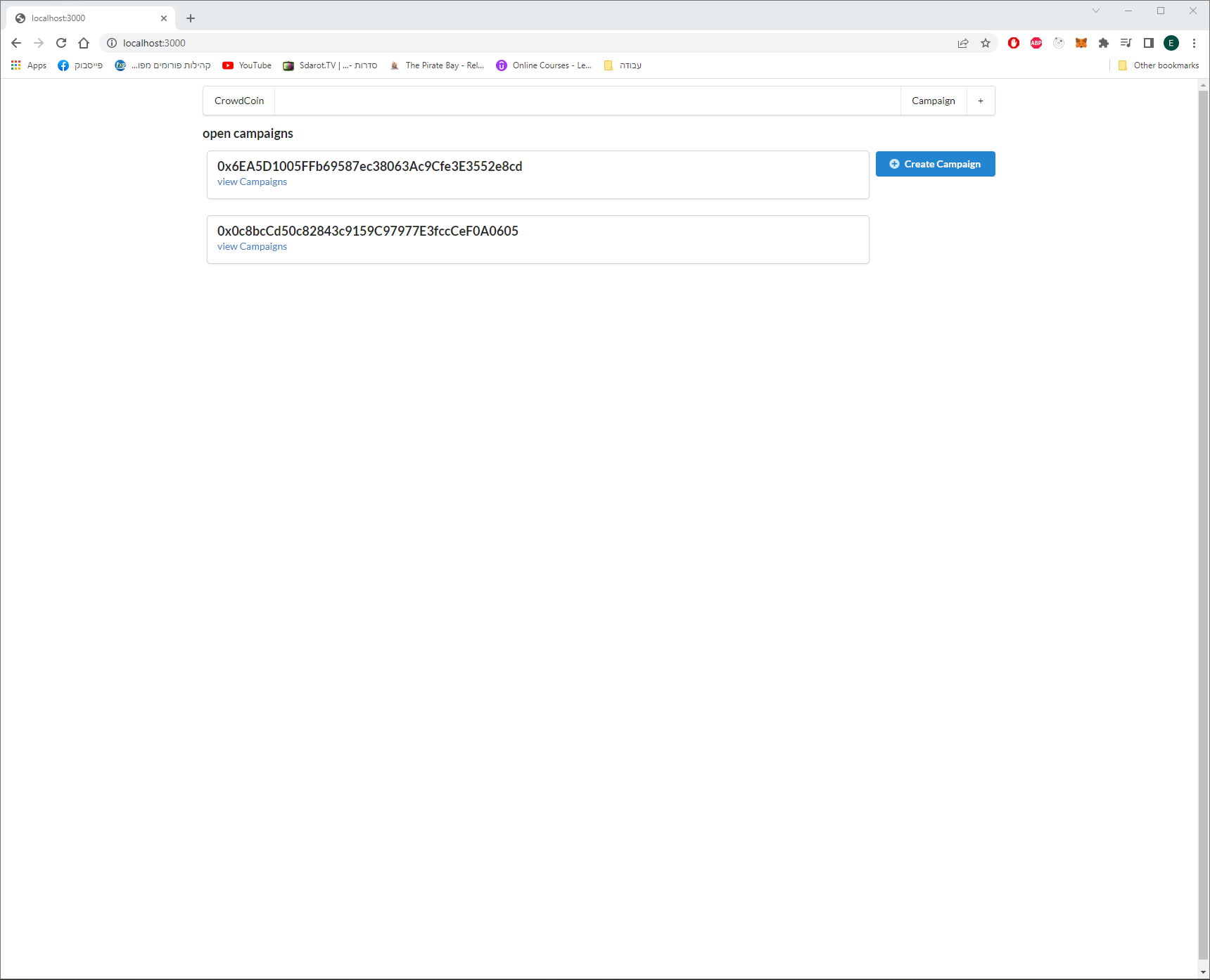Open view Campaigns link under 0x0c8bcCd50c address
Screen dimensions: 1210x980
click(252, 246)
